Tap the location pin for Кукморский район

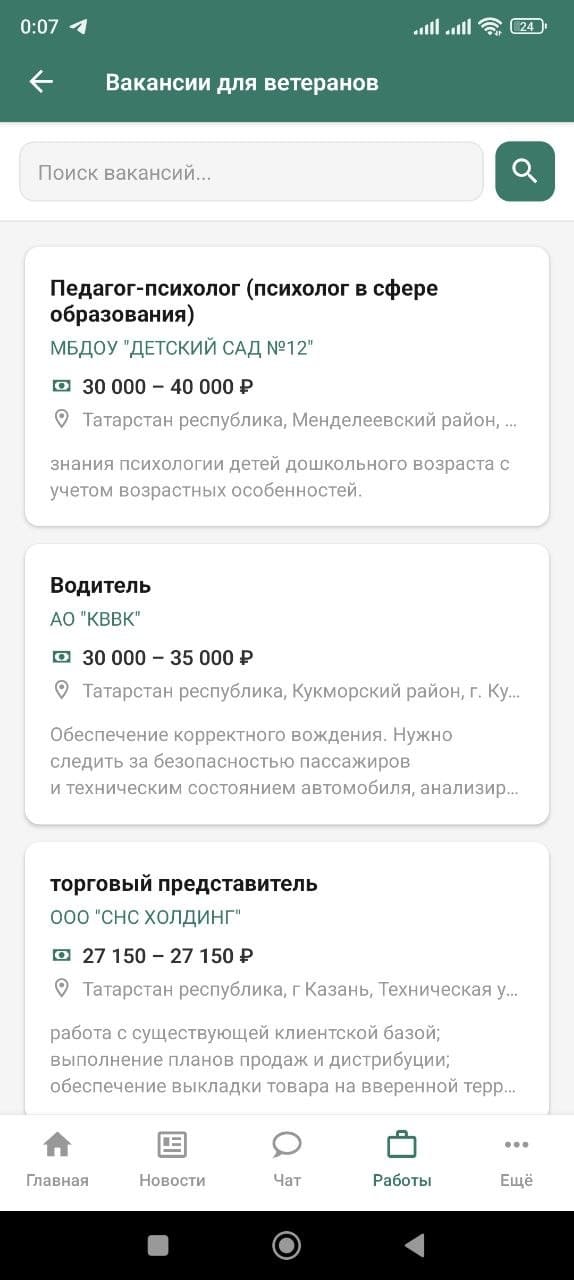tap(62, 690)
